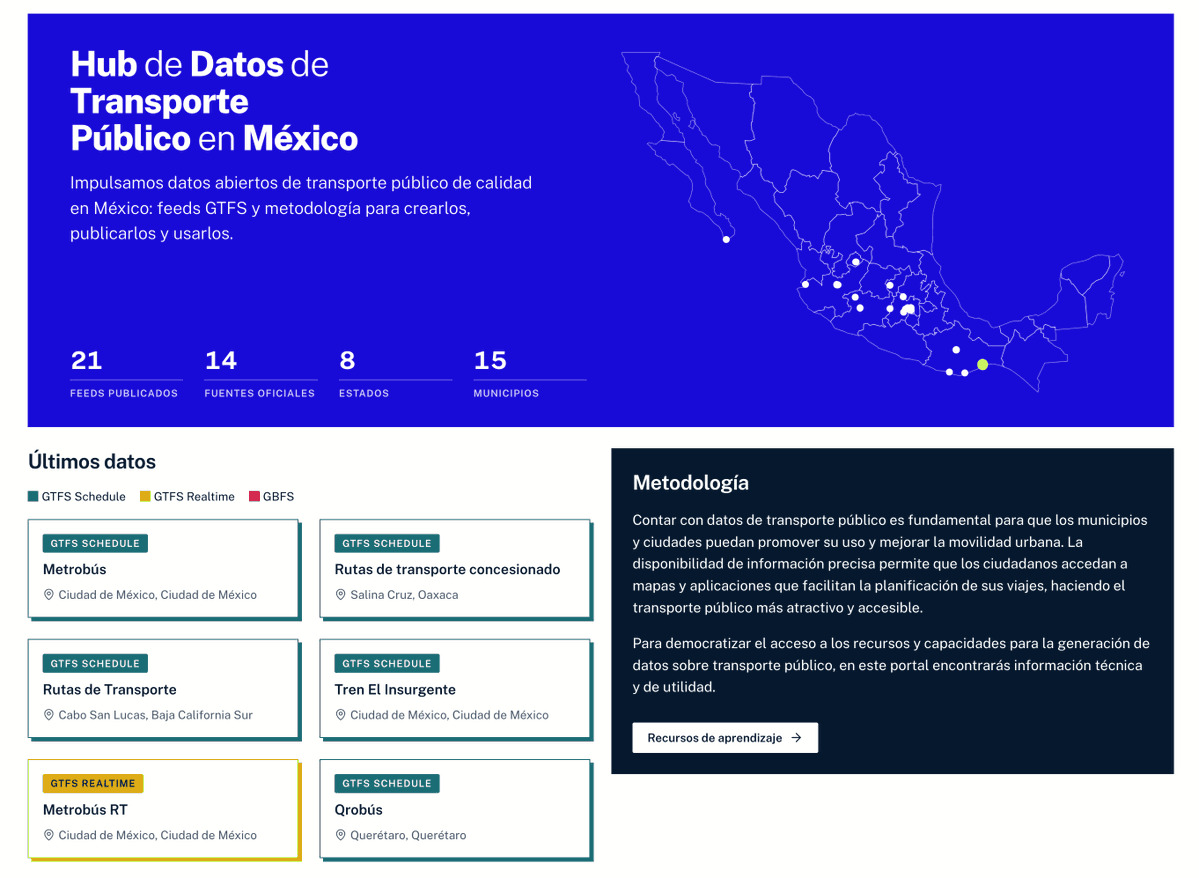Click location pin beside Cabo San Lucas

[49, 714]
